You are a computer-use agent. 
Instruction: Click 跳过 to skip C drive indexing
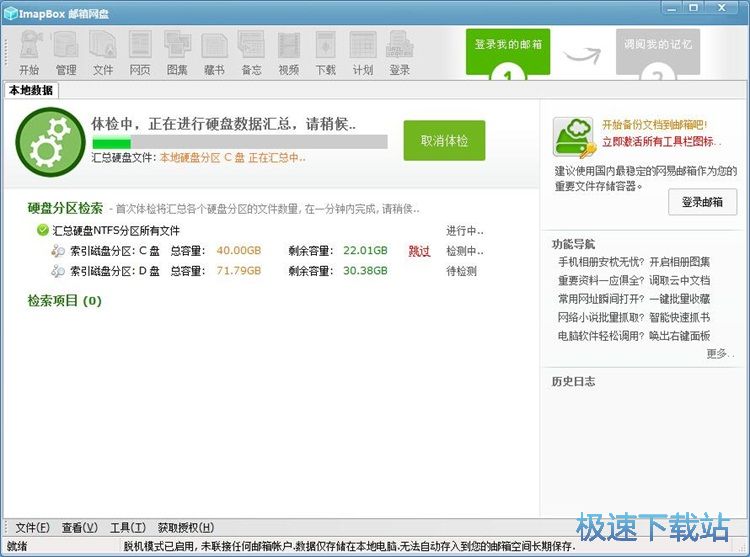(x=419, y=251)
